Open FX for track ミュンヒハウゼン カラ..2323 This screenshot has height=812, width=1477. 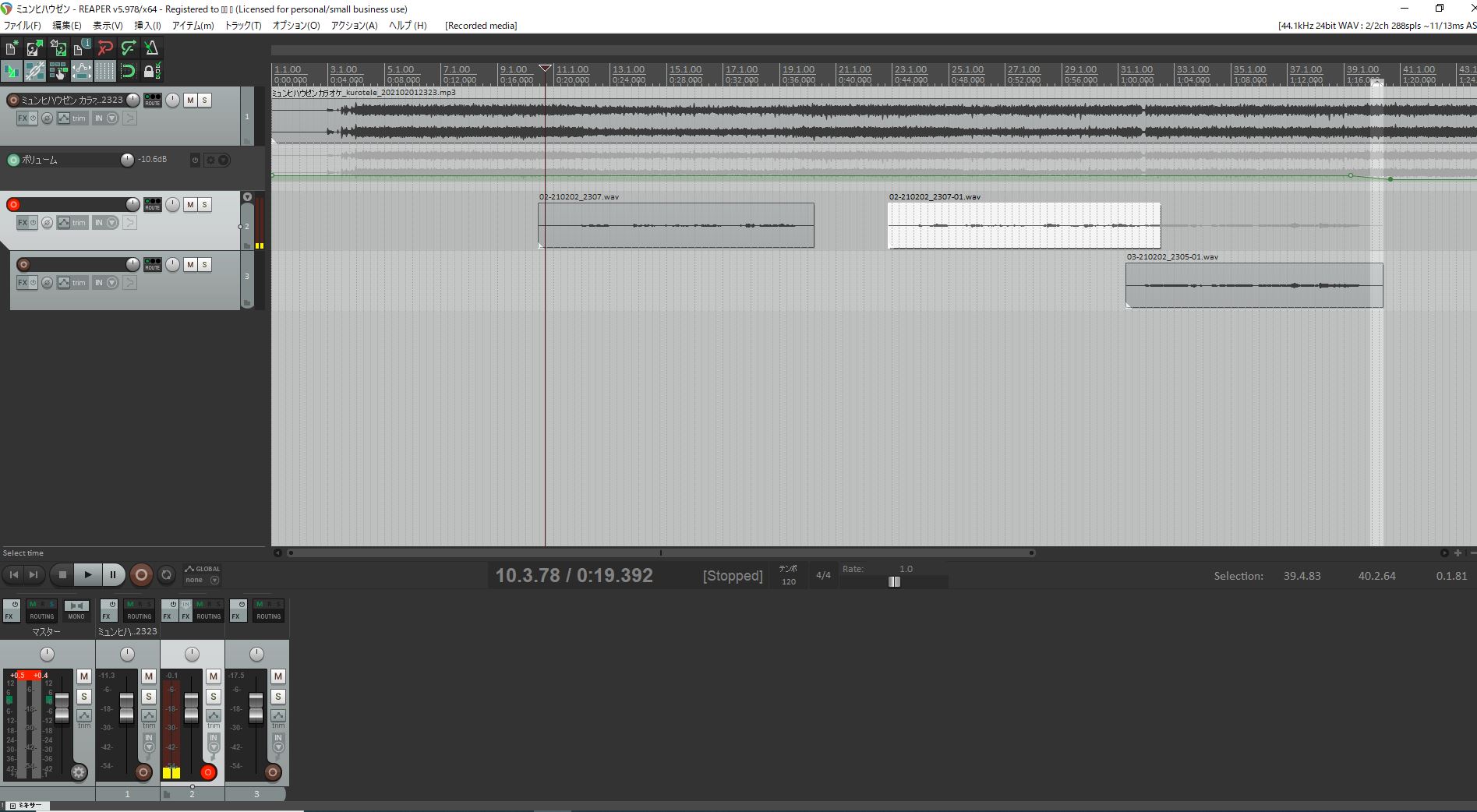23,118
